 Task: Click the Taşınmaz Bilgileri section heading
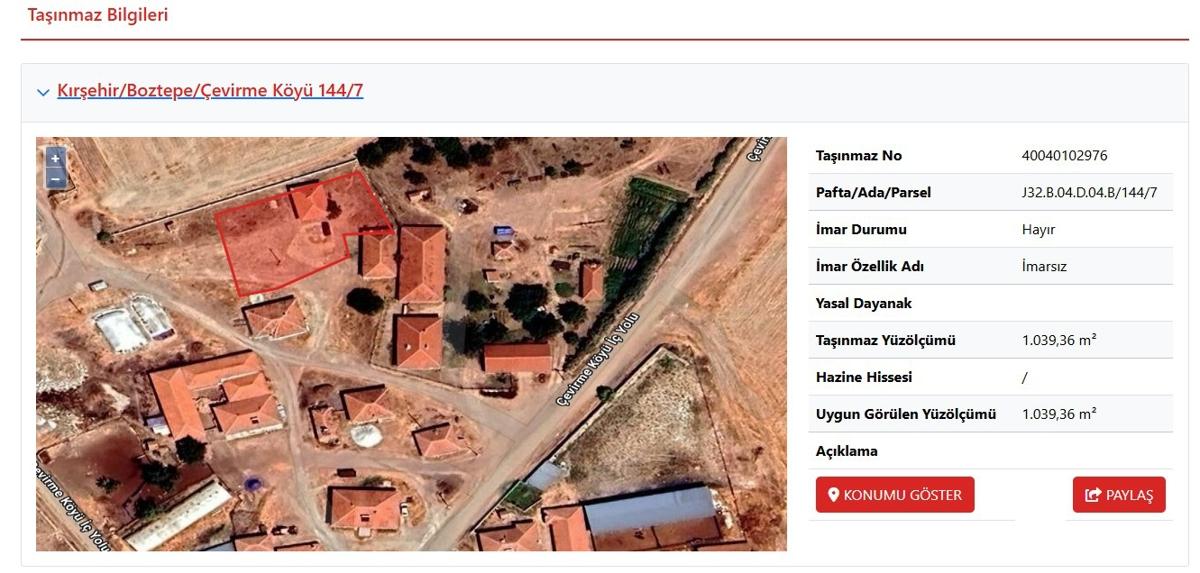tap(97, 15)
